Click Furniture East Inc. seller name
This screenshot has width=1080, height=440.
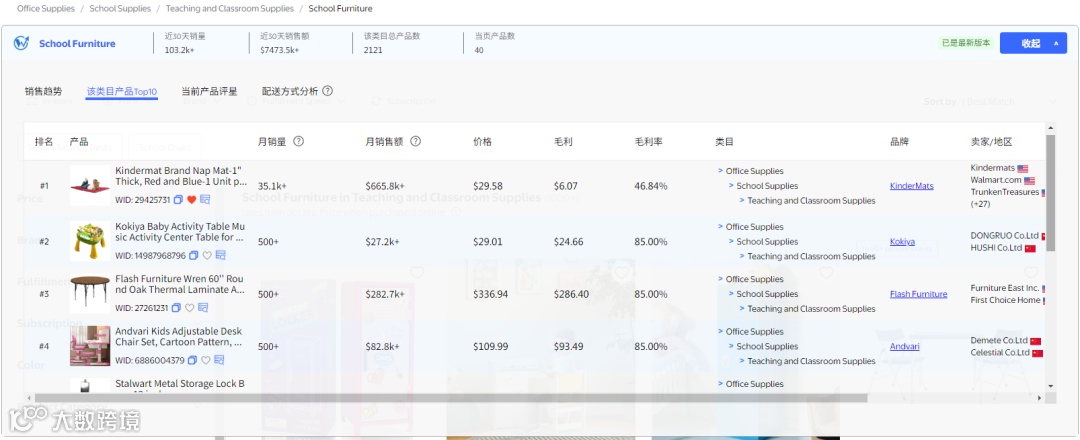(x=1004, y=288)
